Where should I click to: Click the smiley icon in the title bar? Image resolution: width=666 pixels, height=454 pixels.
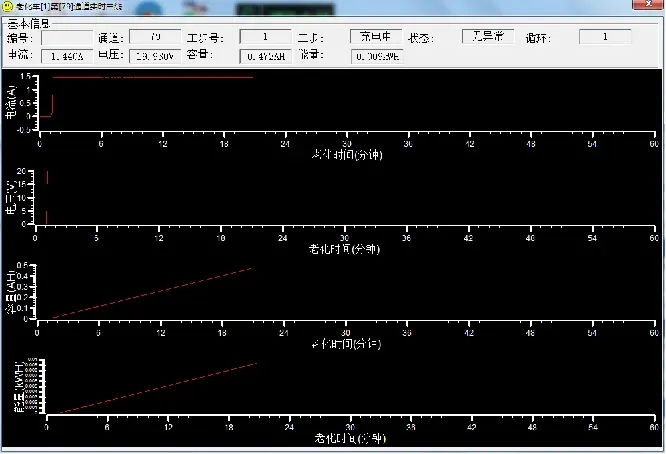7,6
